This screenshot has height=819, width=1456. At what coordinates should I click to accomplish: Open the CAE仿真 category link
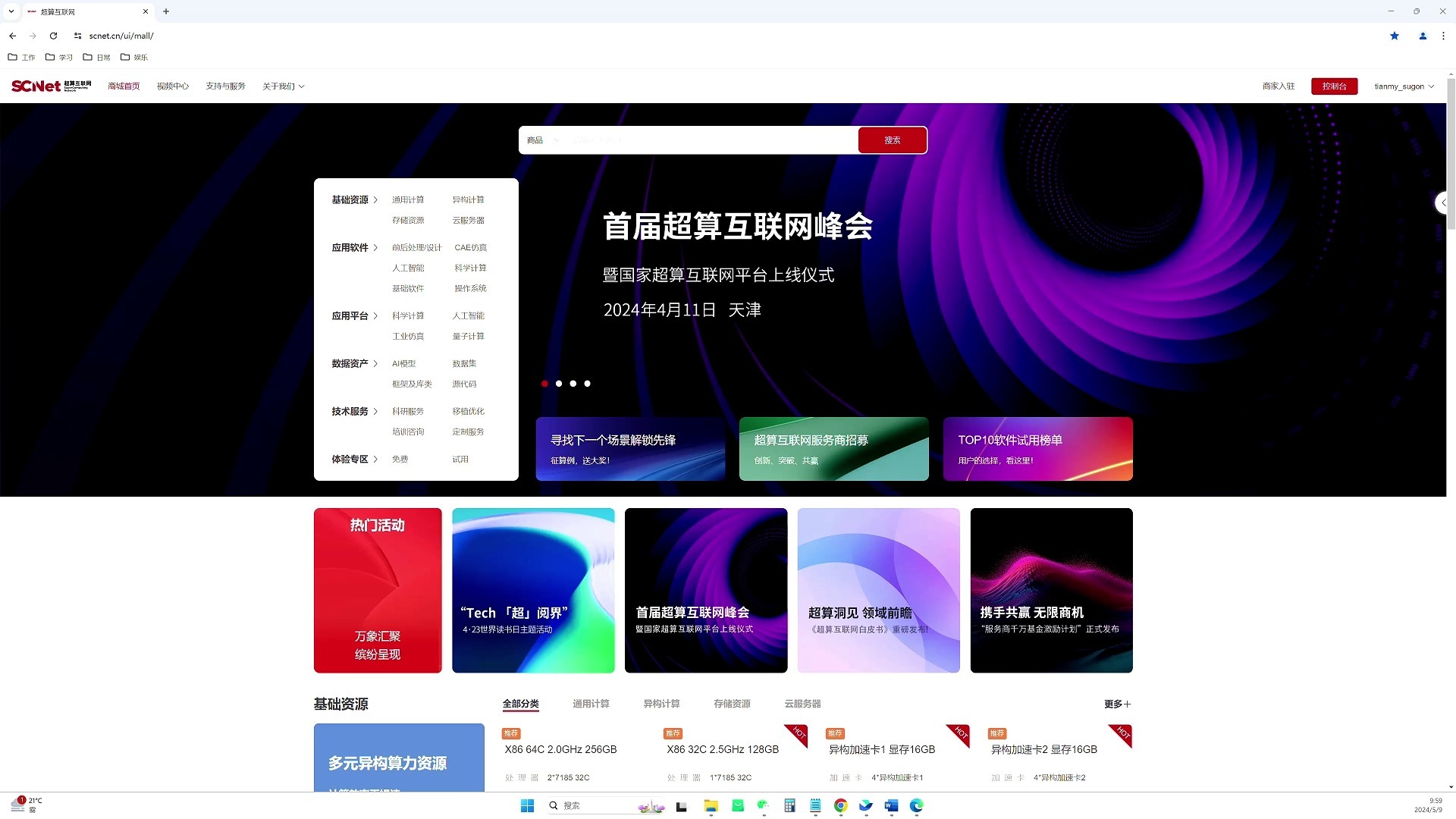pos(470,248)
